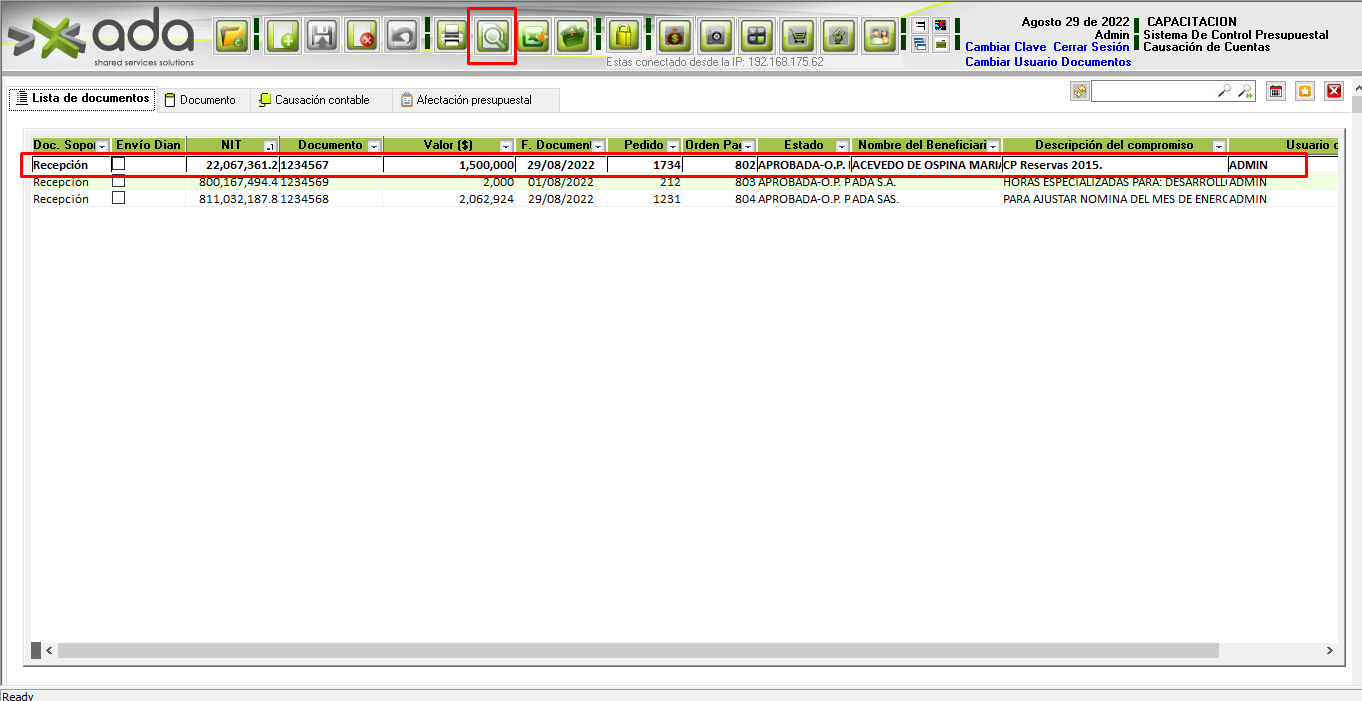Click the undo arrow toolbar icon
Screen dimensions: 1362x701
401,37
